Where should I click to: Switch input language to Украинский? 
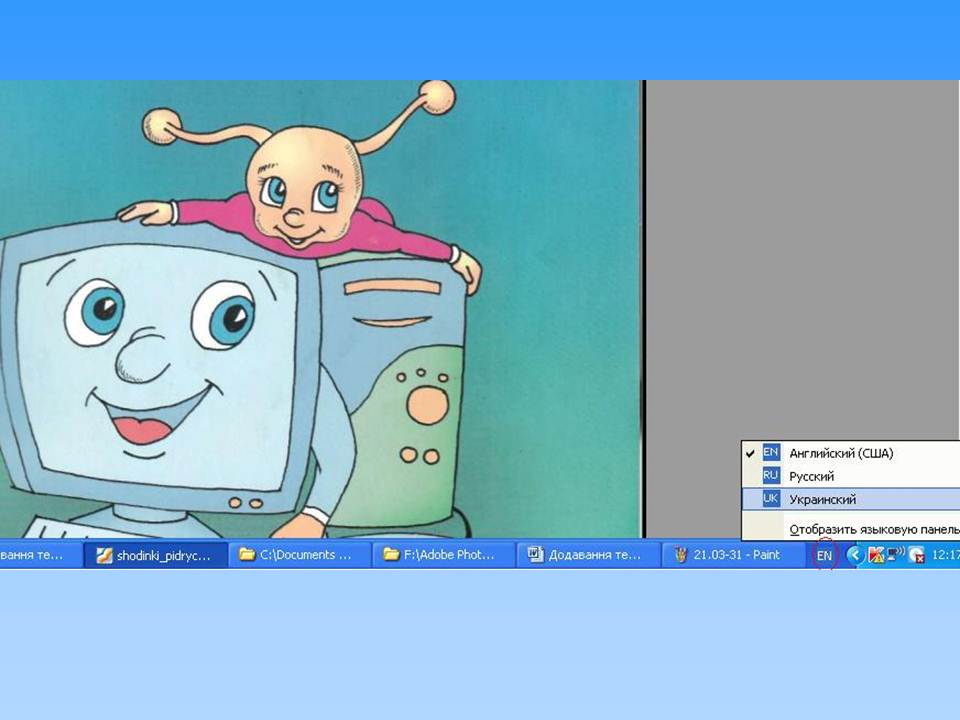tap(822, 499)
